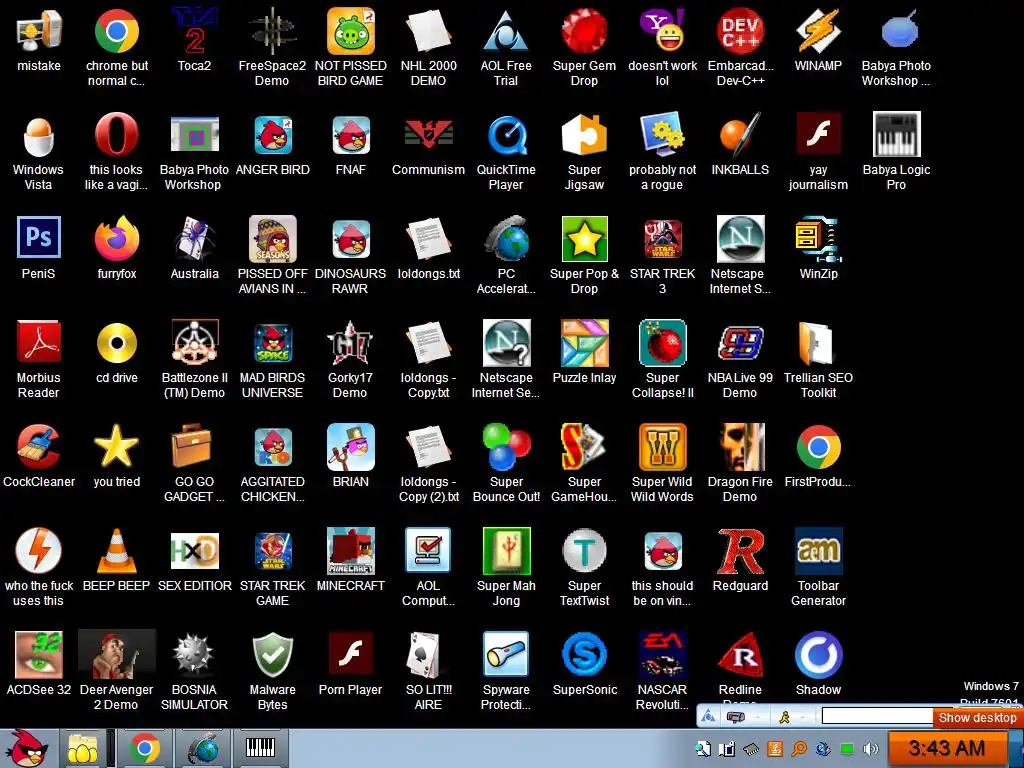Image resolution: width=1024 pixels, height=768 pixels.
Task: Open the loldongs.txt file
Action: point(428,239)
